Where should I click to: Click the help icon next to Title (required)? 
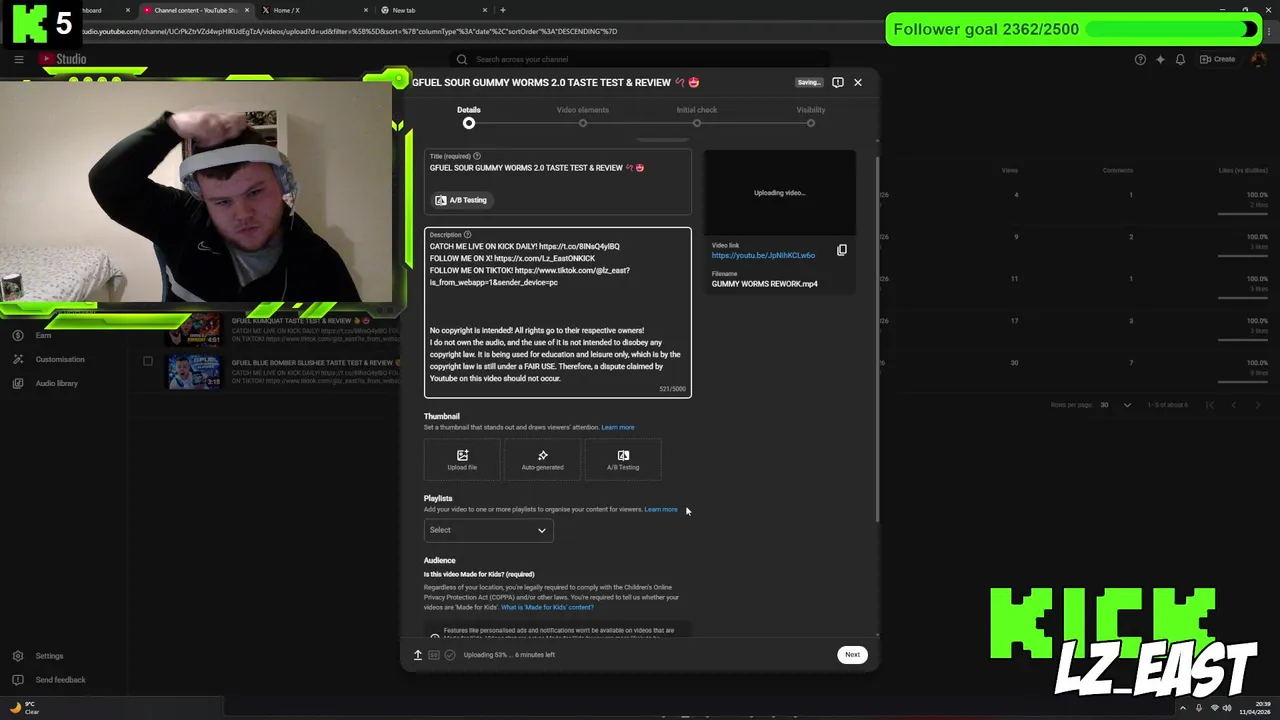pyautogui.click(x=477, y=156)
